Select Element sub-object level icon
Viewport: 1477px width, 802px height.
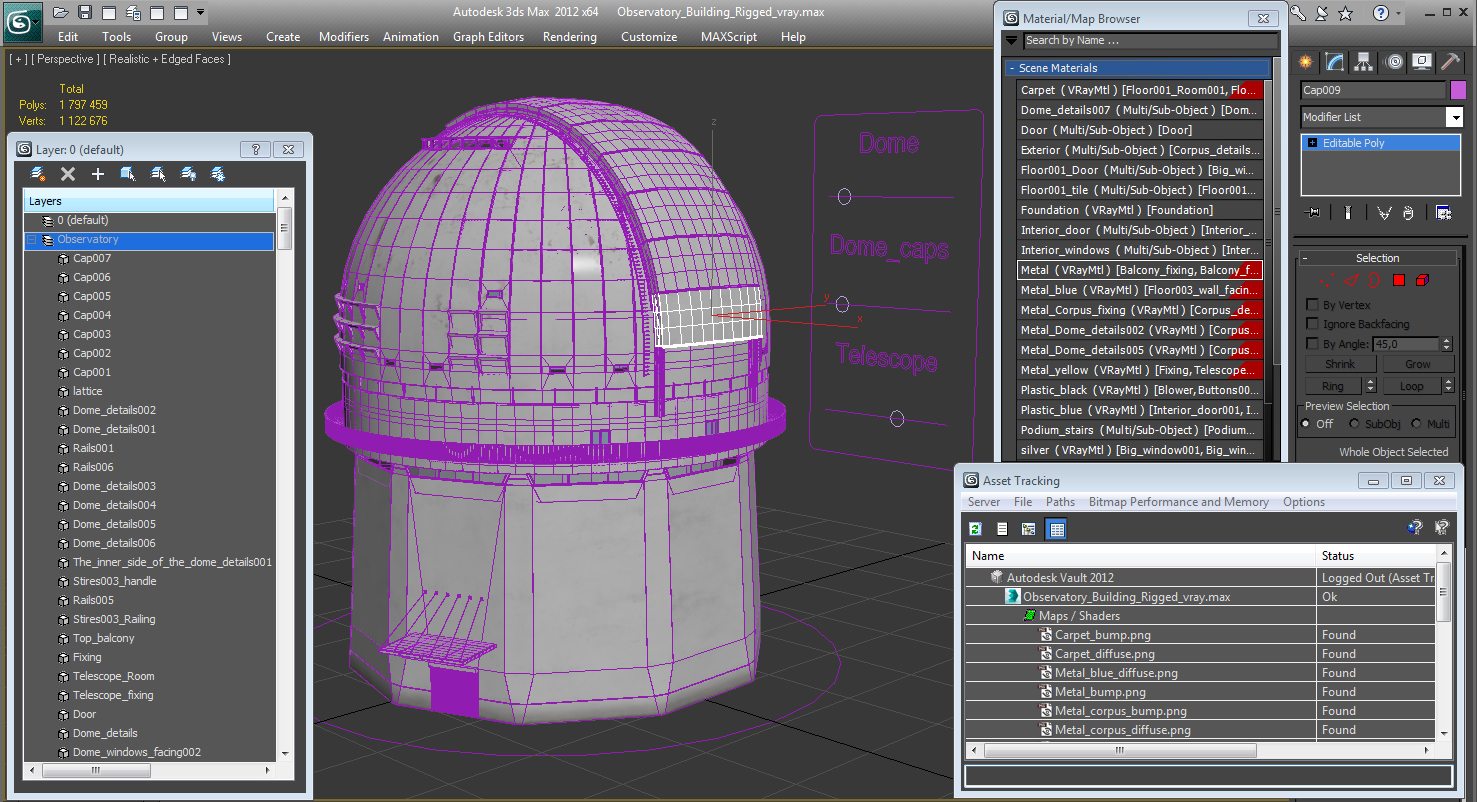1423,280
